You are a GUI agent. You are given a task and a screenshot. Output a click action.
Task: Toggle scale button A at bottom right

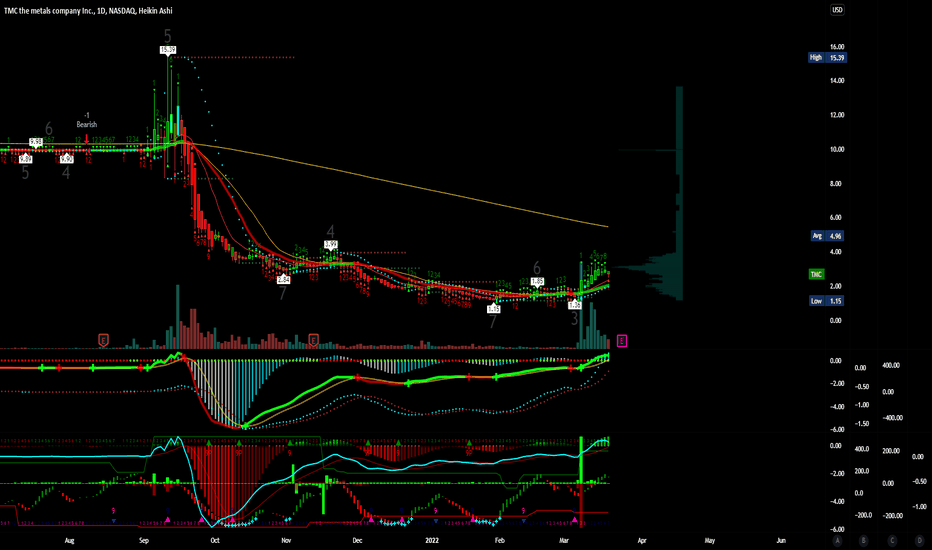click(x=837, y=540)
